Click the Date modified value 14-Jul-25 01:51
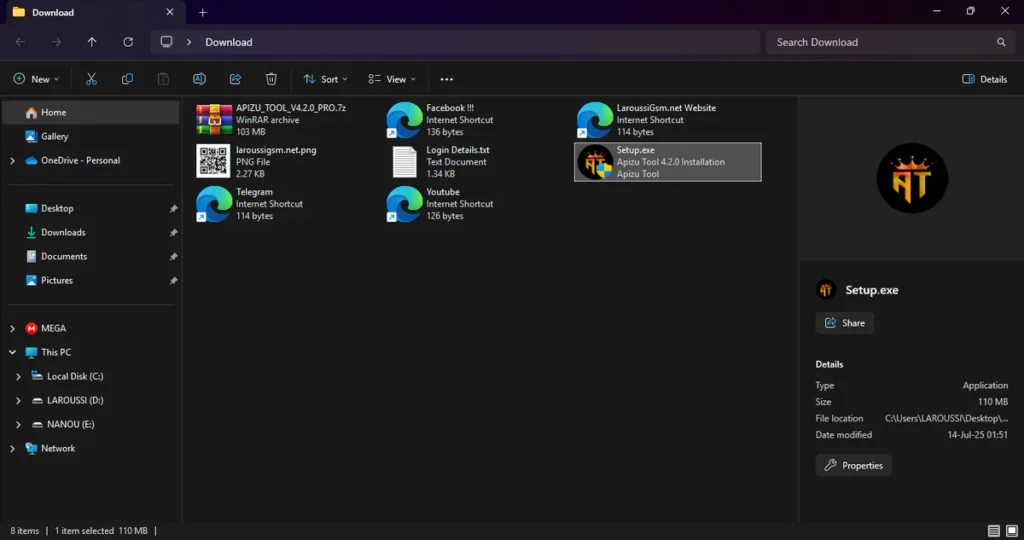The height and width of the screenshot is (540, 1024). coord(978,435)
